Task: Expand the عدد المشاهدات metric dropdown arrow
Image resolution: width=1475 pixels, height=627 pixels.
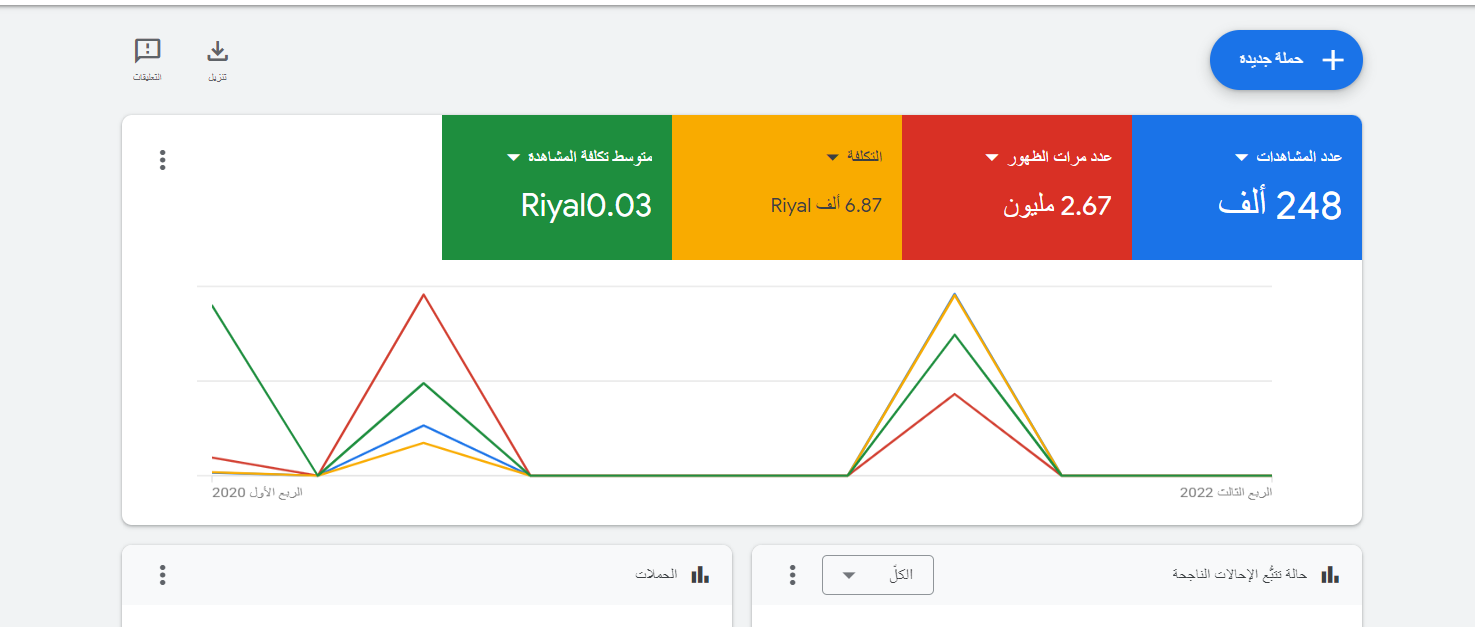Action: tap(1242, 157)
